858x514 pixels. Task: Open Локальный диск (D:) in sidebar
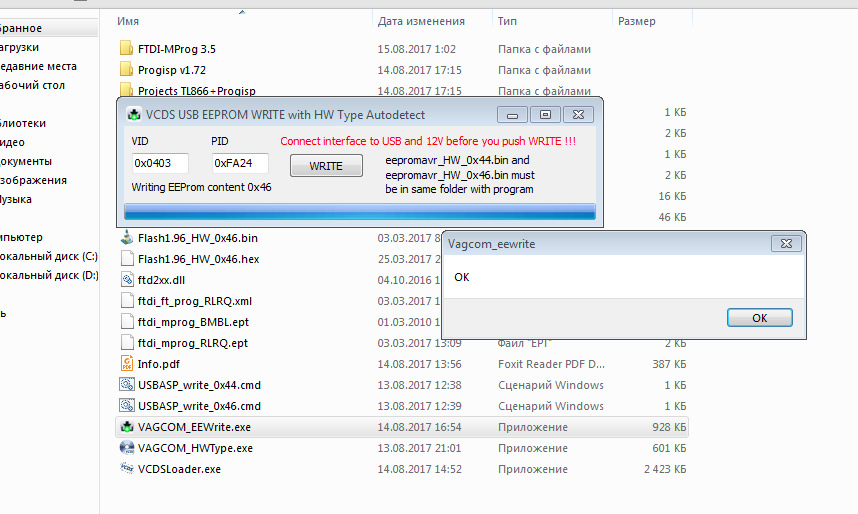point(48,275)
